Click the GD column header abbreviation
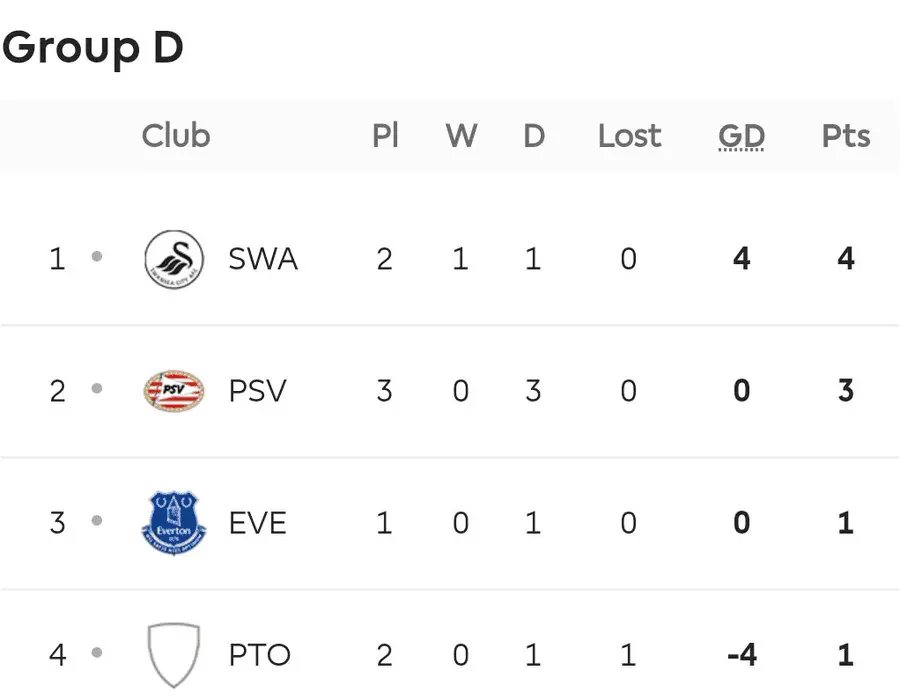Screen dimensions: 900x700 (x=741, y=136)
